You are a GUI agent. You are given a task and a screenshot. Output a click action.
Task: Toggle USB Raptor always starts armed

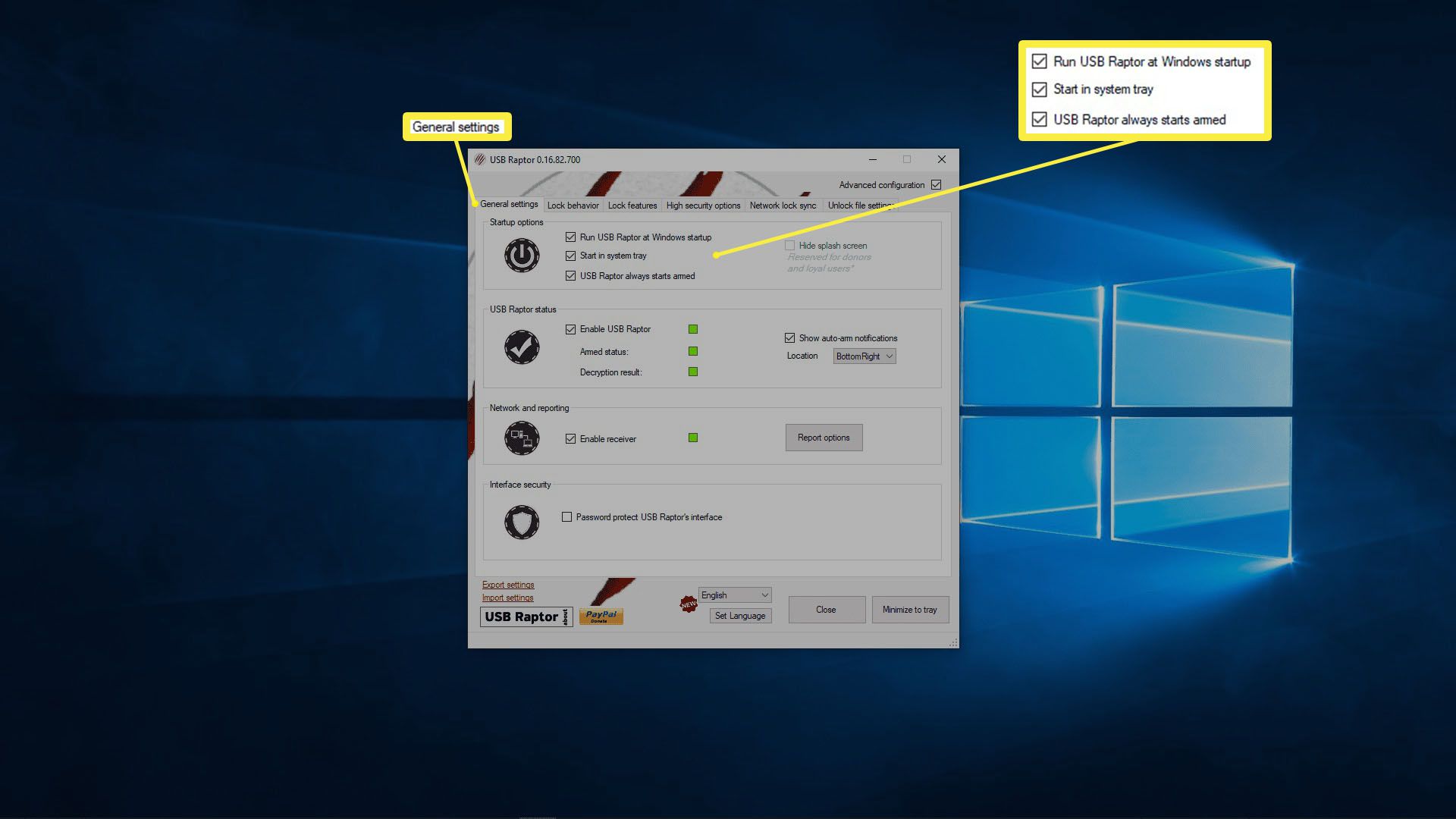[570, 276]
